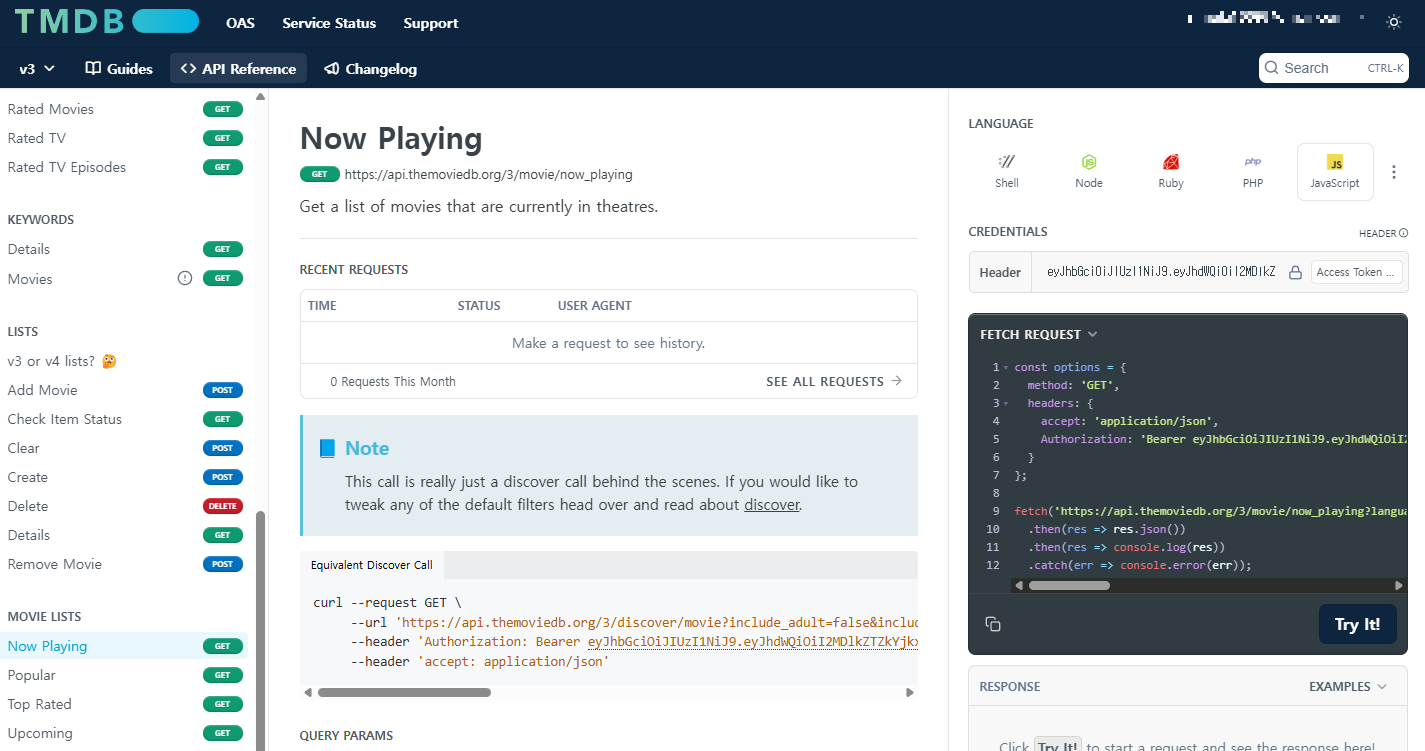Click the blurred account name in header
Viewport: 1425px width, 751px height.
[x=1274, y=18]
